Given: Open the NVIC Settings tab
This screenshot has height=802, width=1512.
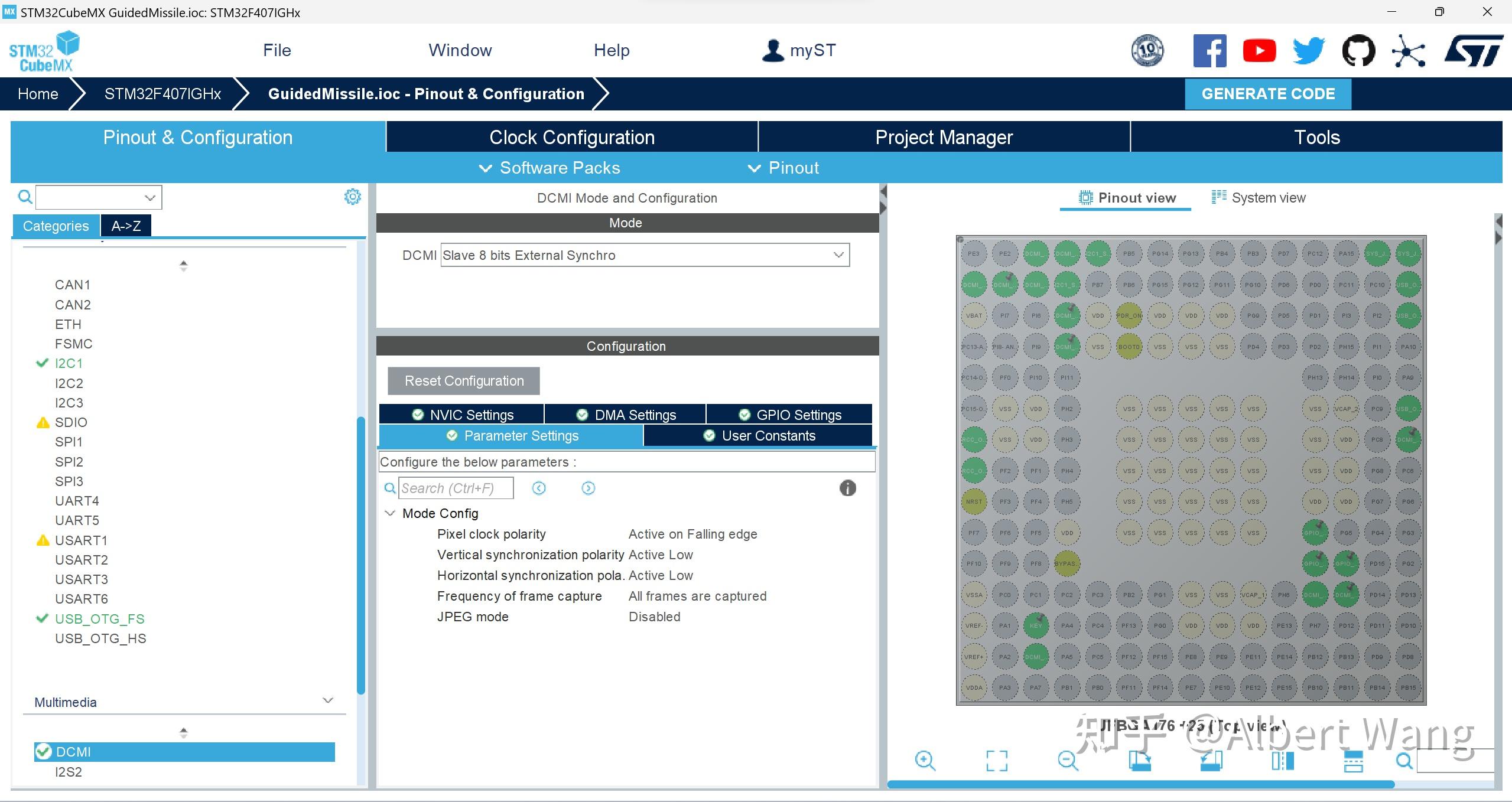Looking at the screenshot, I should click(461, 415).
